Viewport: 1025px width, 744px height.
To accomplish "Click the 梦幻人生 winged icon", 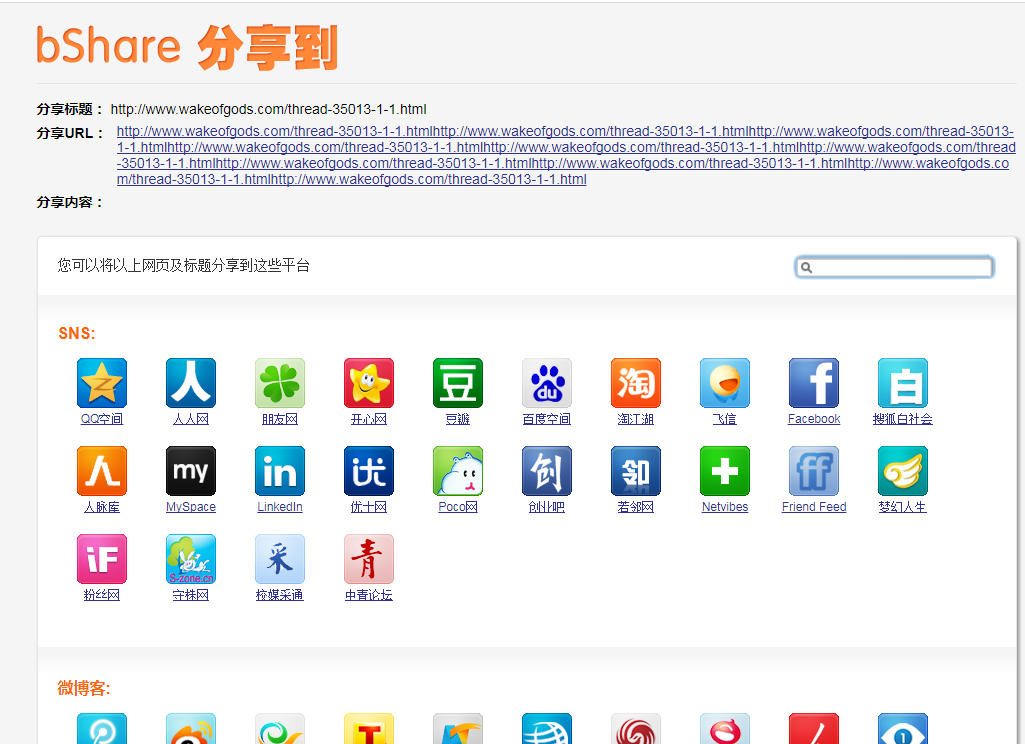I will pos(903,471).
